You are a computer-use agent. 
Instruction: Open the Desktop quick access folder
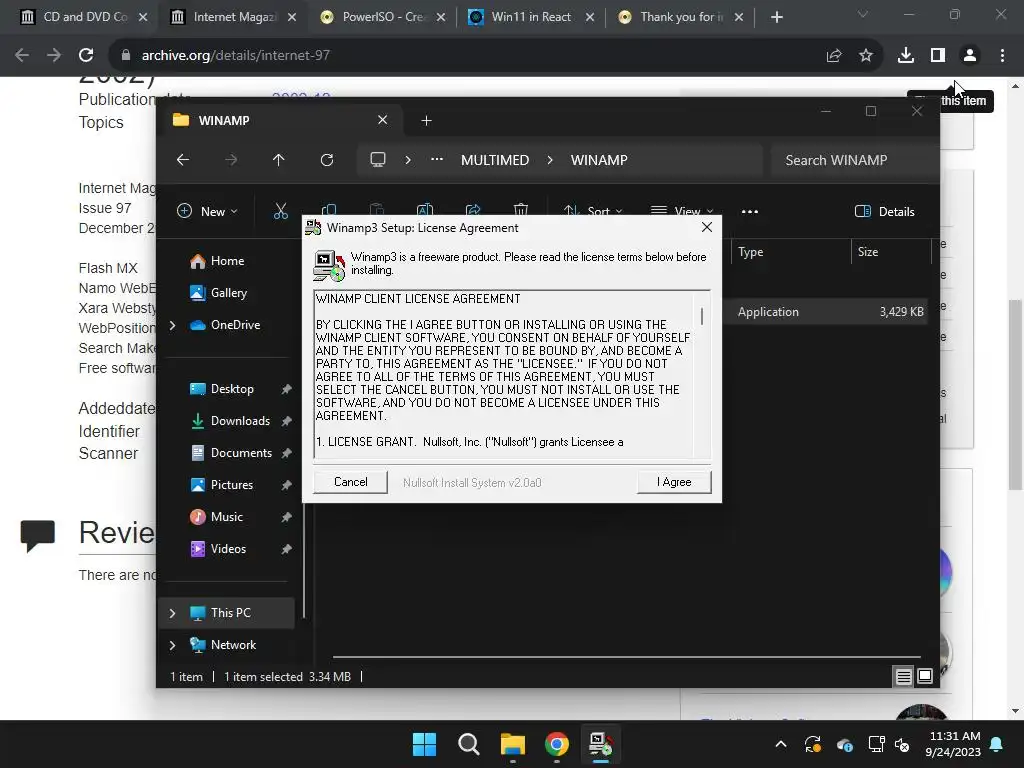click(232, 389)
